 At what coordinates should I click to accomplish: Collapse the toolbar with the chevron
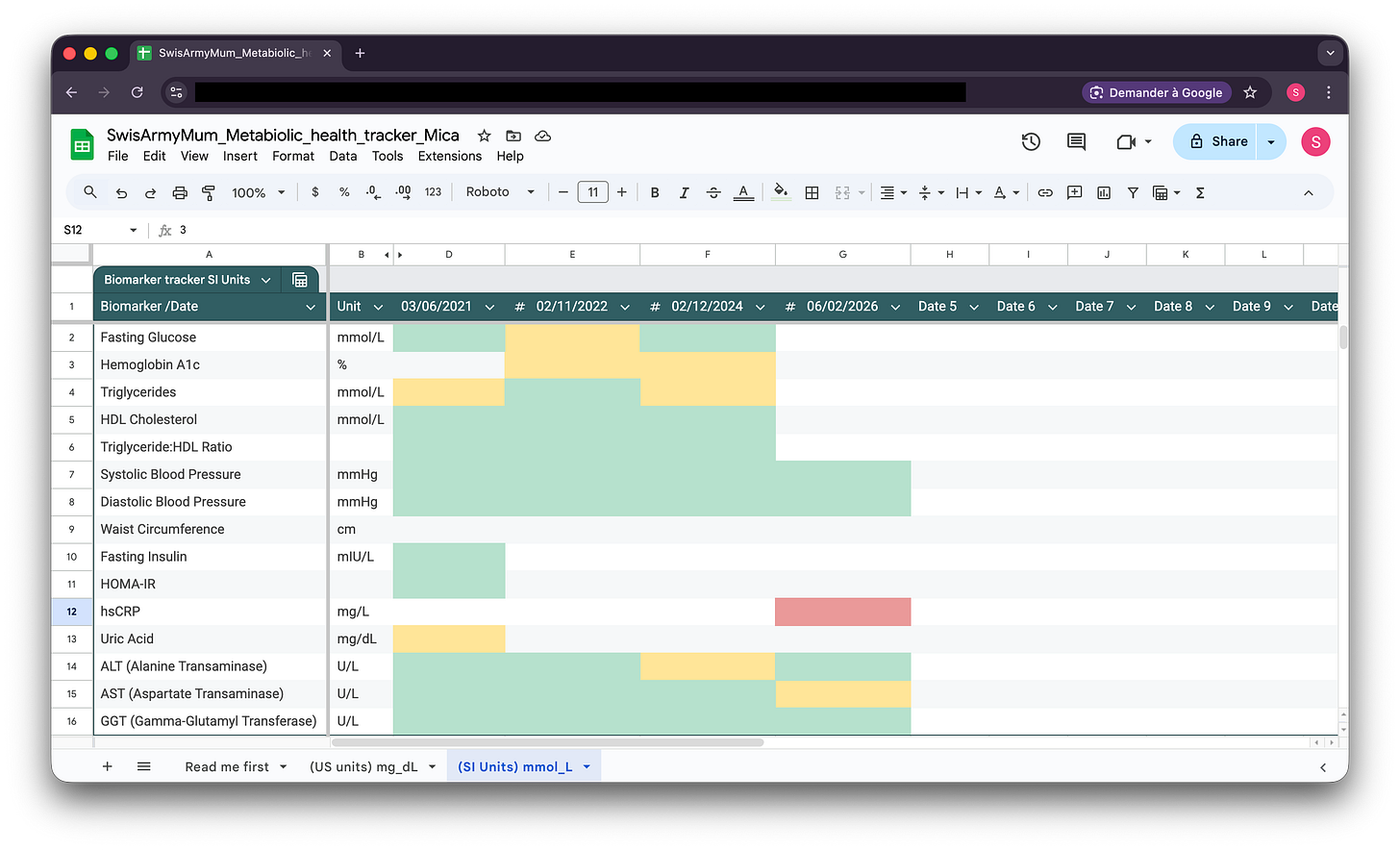pyautogui.click(x=1309, y=192)
